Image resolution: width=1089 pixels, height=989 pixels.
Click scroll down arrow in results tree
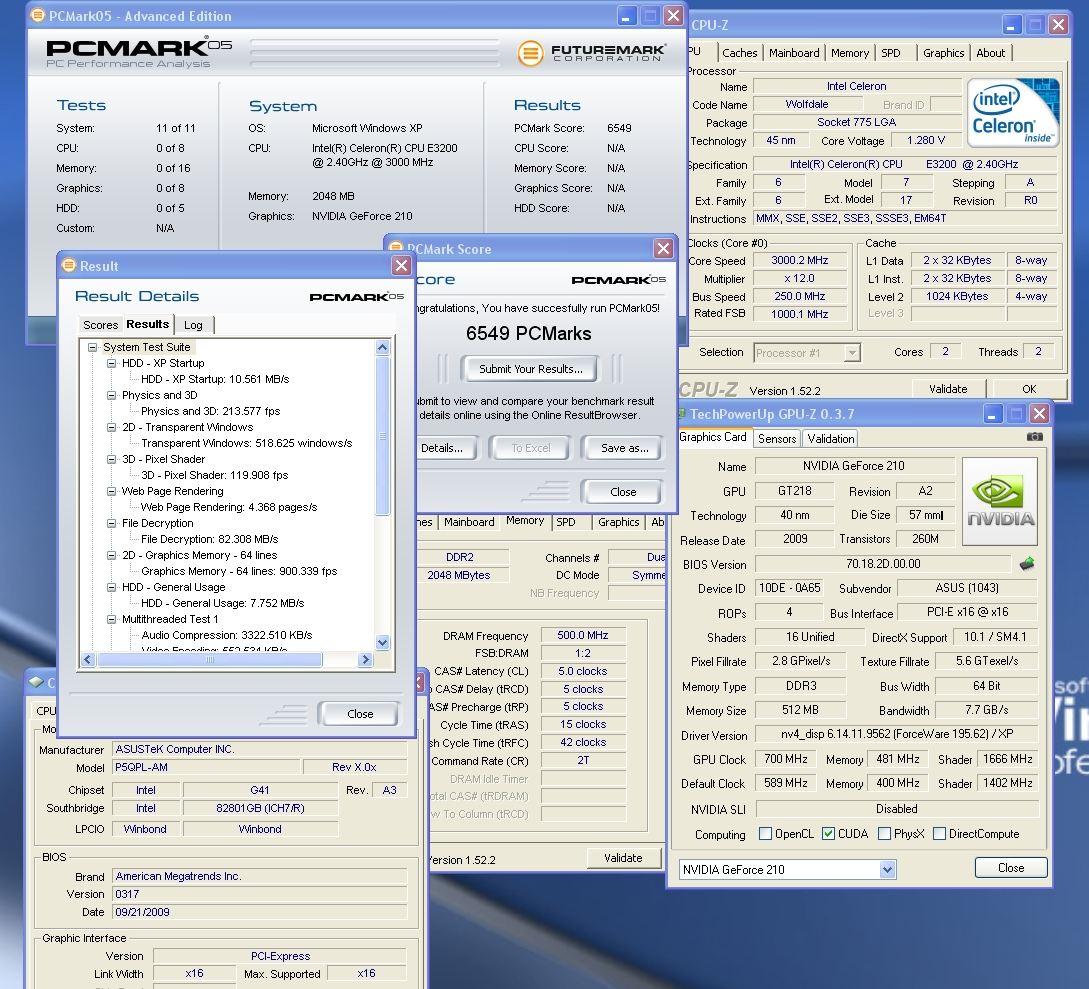pos(383,642)
